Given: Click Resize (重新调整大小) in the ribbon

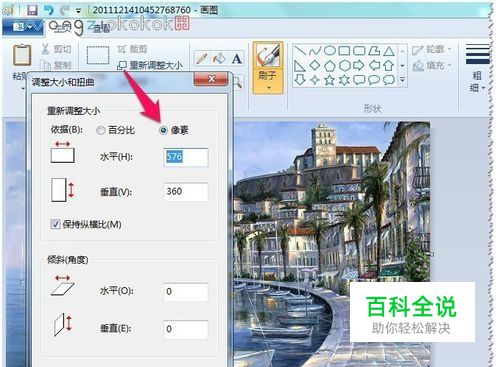Looking at the screenshot, I should (x=150, y=65).
